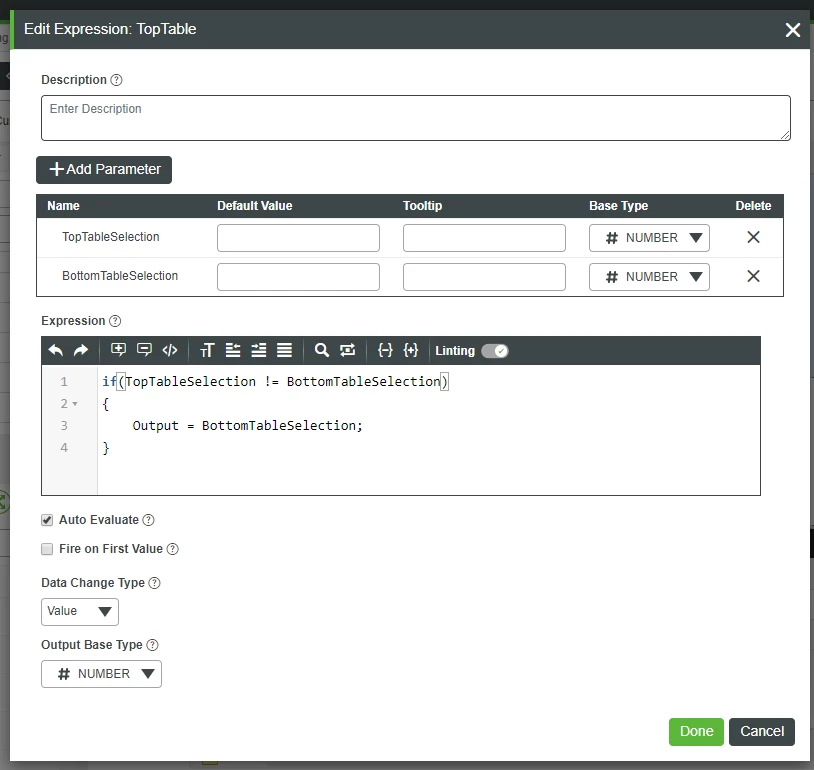Image resolution: width=814 pixels, height=770 pixels.
Task: Collapse the code fold arrow on line 2
Action: (75, 404)
